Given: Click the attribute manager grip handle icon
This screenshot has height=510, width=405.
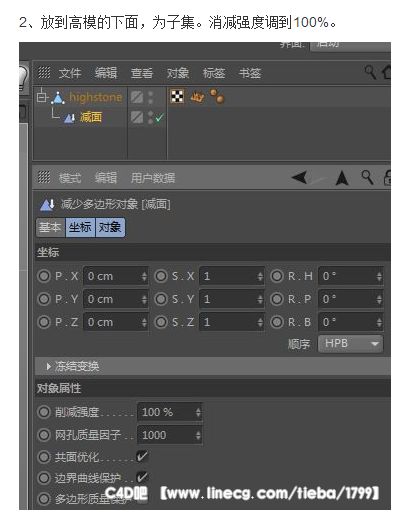Looking at the screenshot, I should click(x=44, y=177).
